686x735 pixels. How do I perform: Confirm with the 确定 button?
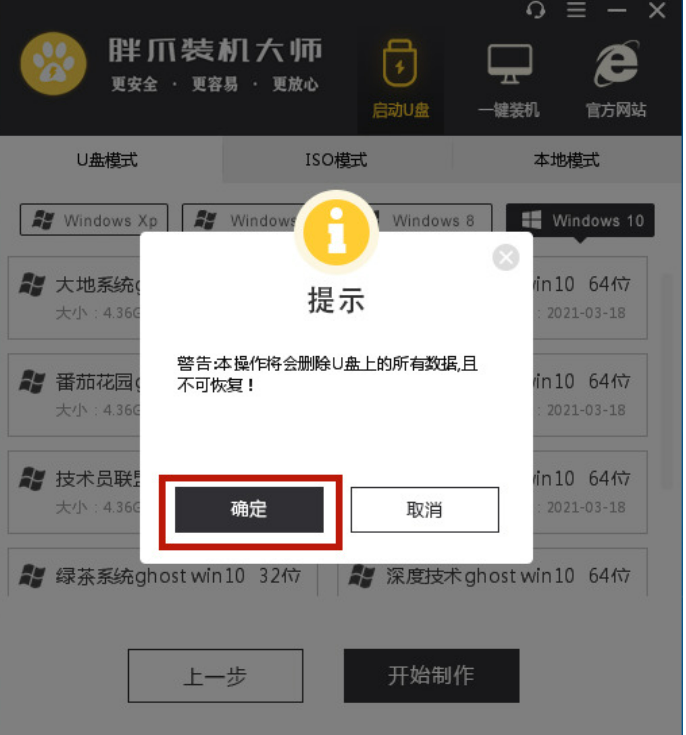coord(249,510)
